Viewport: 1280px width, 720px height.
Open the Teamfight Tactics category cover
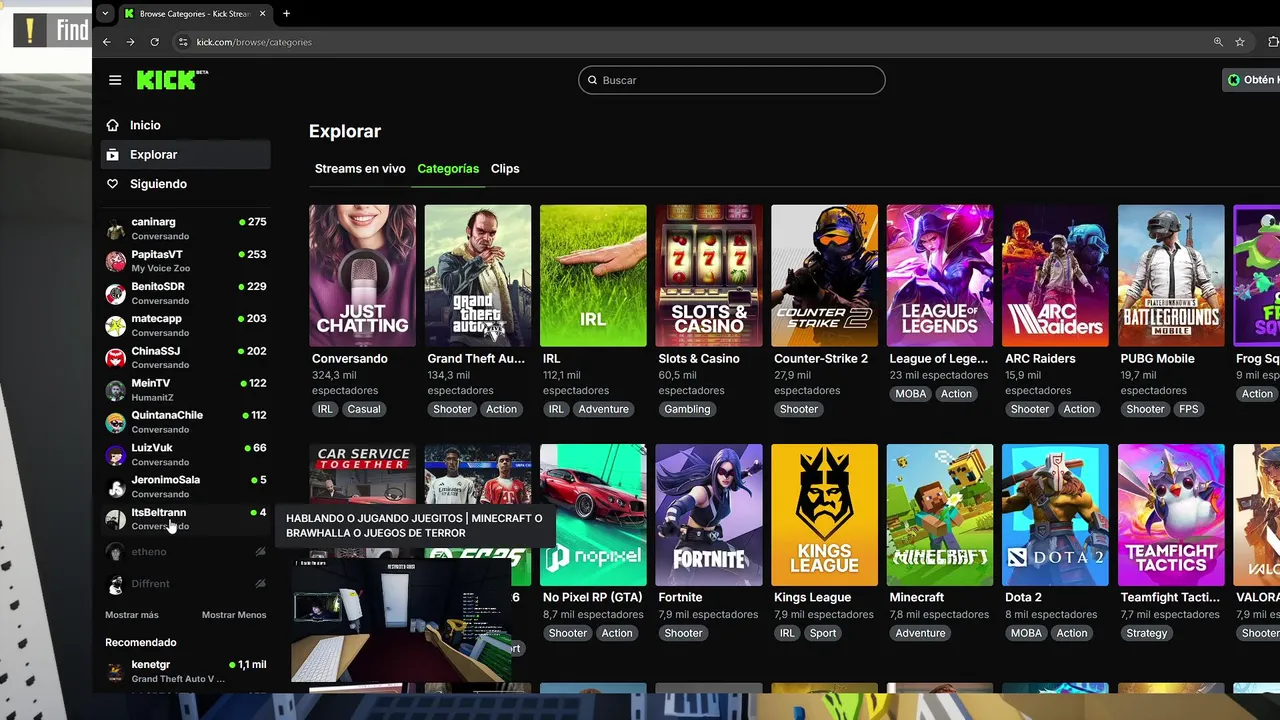click(1171, 515)
